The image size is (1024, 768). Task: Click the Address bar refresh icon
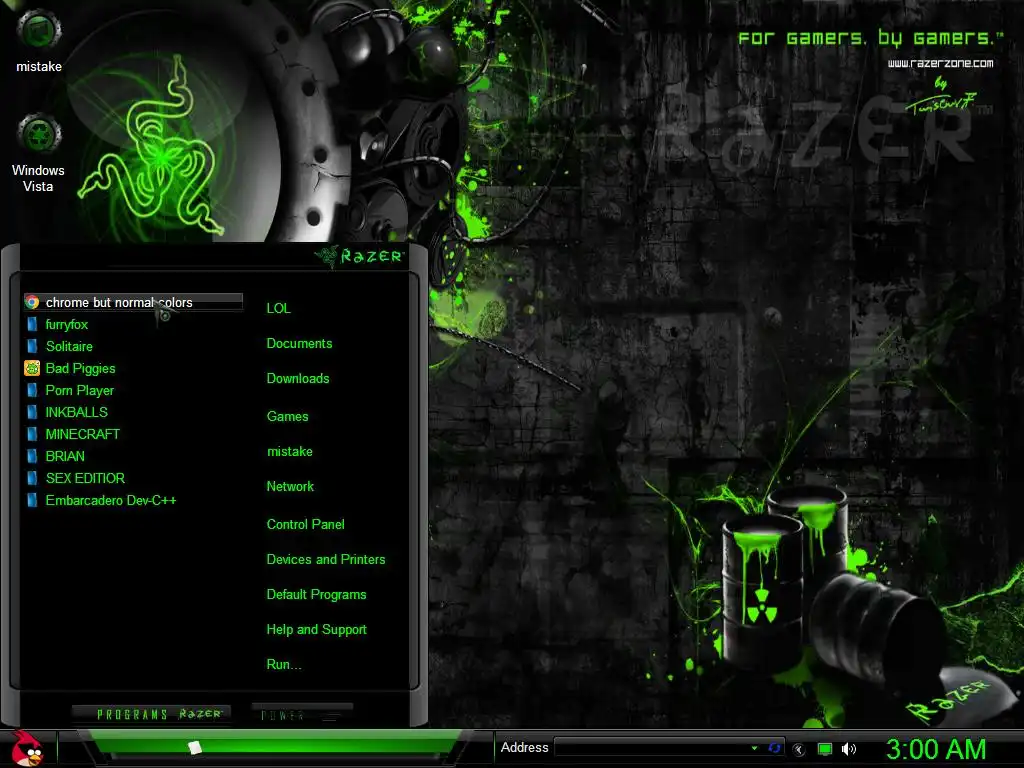point(775,748)
